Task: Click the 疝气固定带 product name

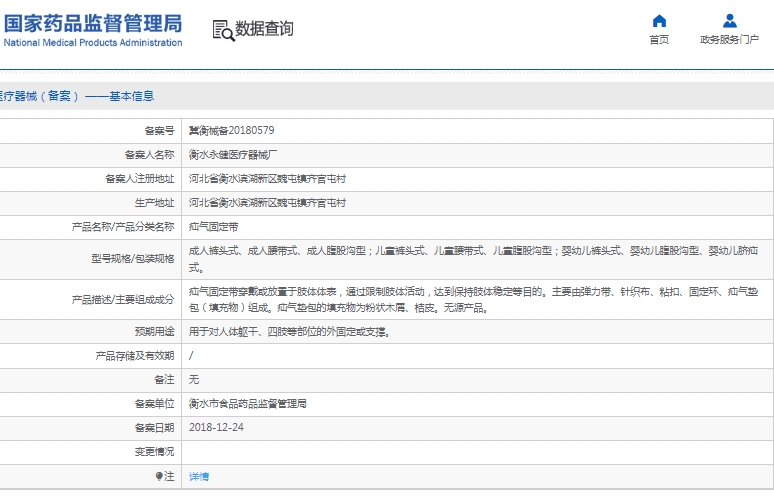Action: pos(213,227)
